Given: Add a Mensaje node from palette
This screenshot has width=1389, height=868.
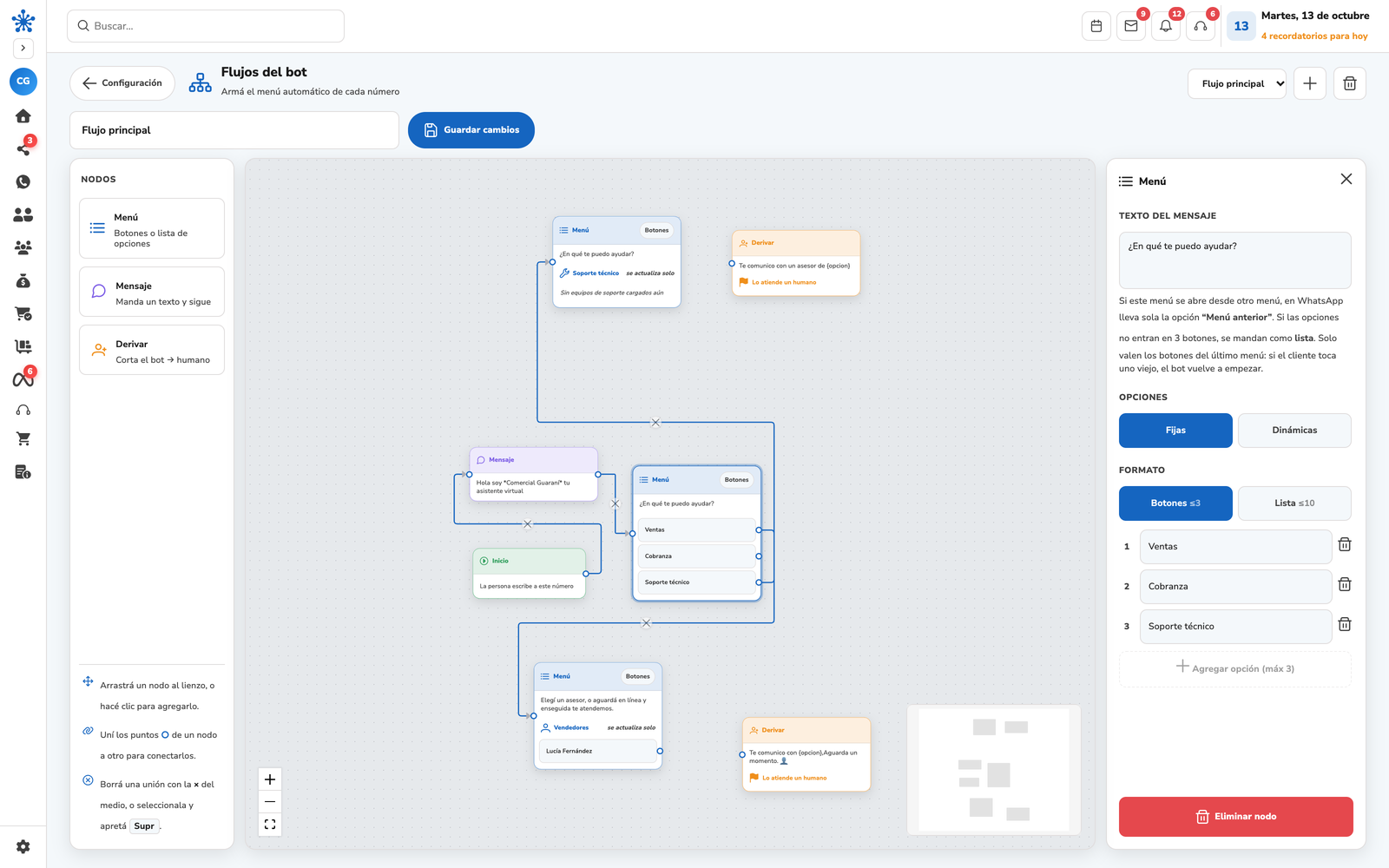Looking at the screenshot, I should (x=152, y=292).
